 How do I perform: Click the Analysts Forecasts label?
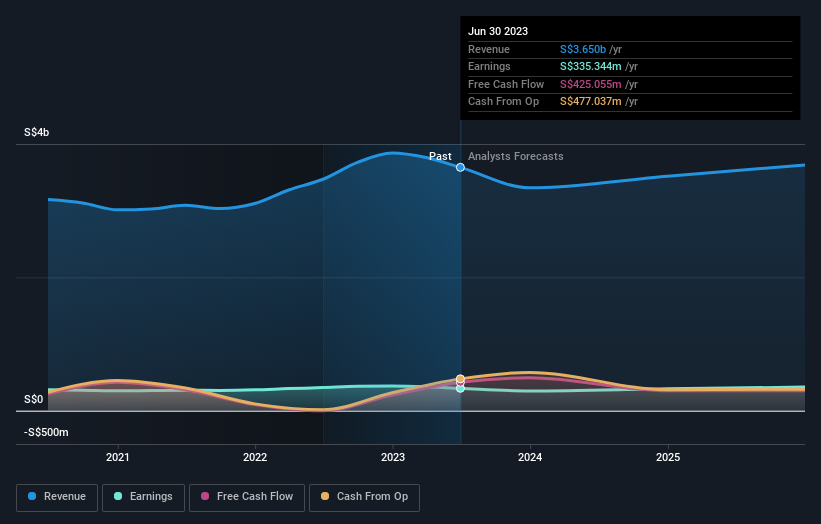(x=516, y=156)
